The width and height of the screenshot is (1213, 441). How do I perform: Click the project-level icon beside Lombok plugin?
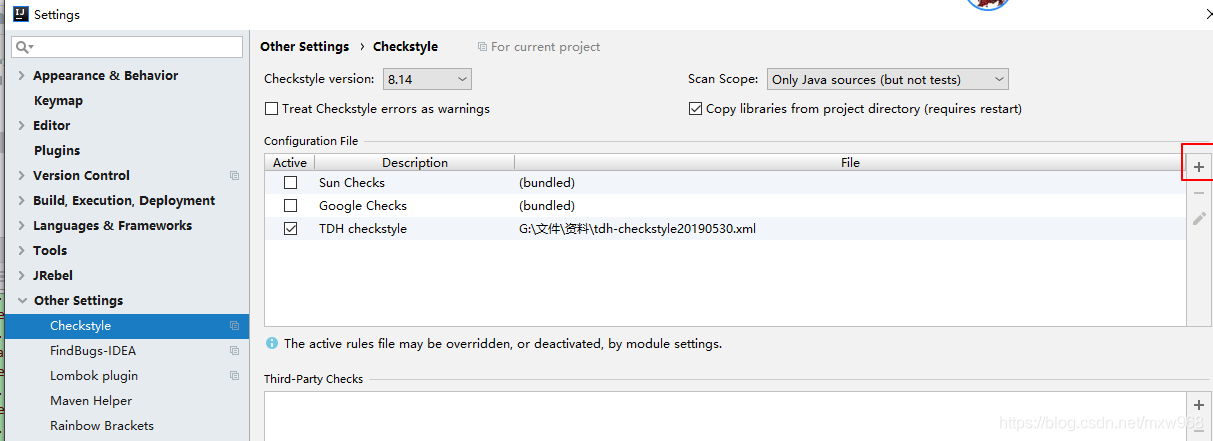pos(234,376)
